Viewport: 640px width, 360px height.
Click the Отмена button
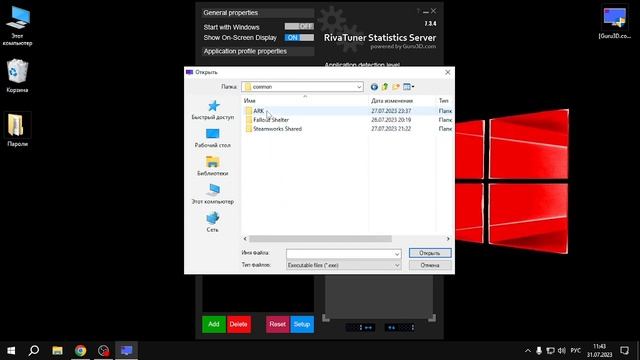coord(430,265)
